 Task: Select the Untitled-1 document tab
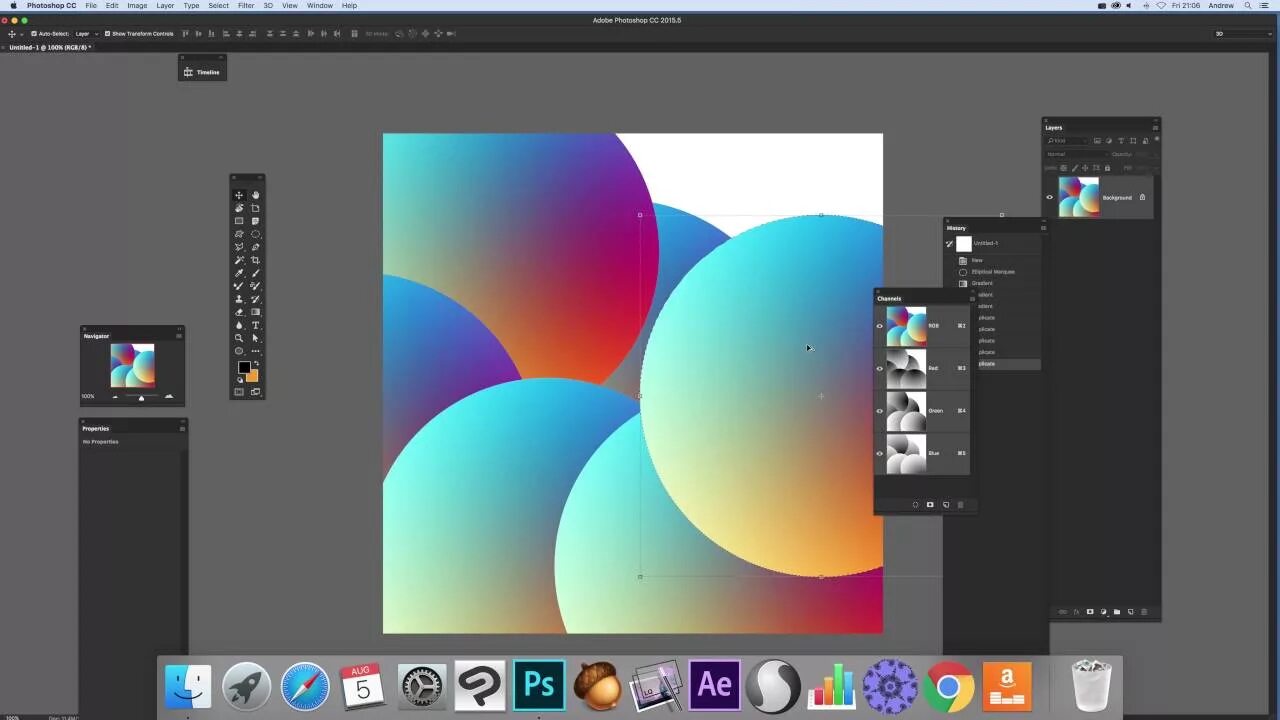48,47
